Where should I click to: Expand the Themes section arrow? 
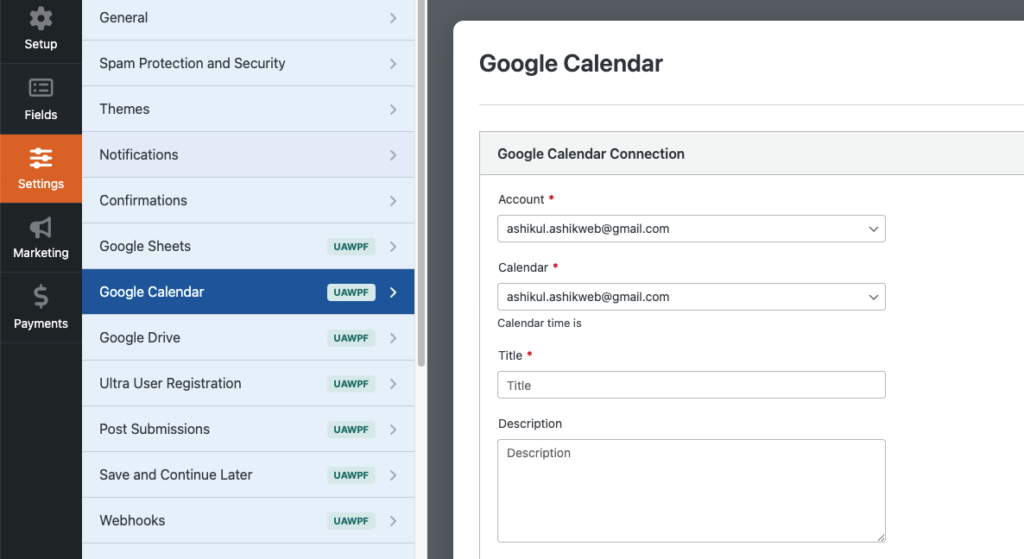pyautogui.click(x=393, y=110)
